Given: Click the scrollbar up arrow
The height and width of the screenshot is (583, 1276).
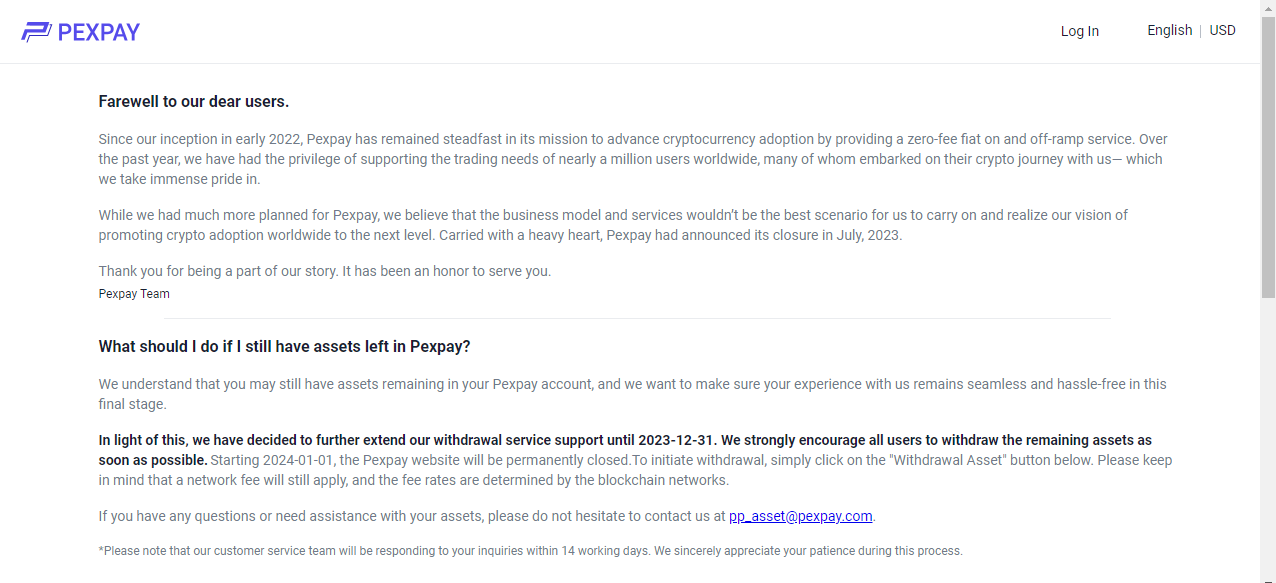Looking at the screenshot, I should (x=1268, y=8).
